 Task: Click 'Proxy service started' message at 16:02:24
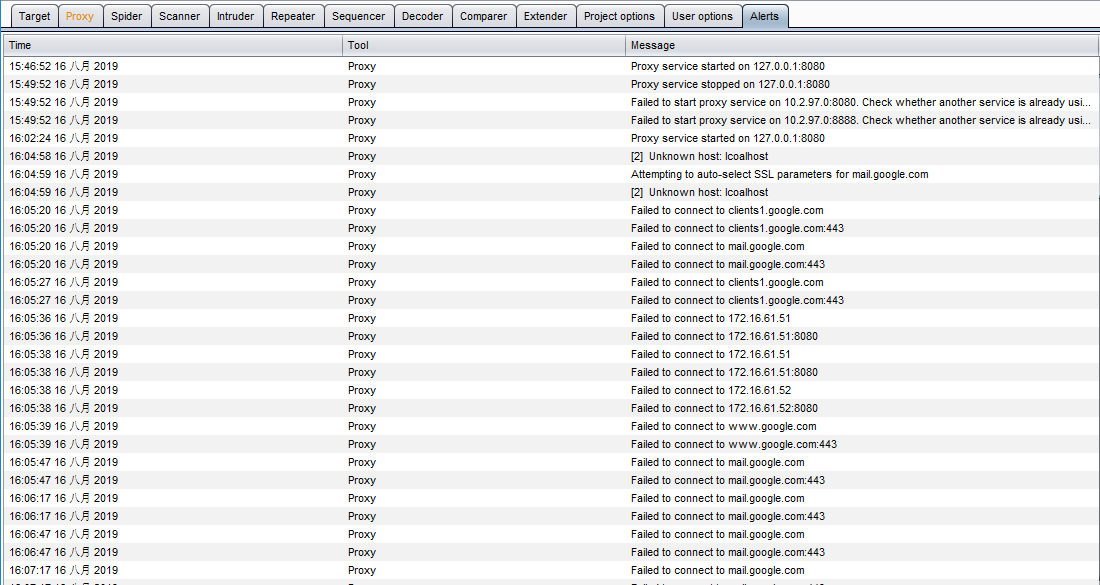[x=728, y=138]
